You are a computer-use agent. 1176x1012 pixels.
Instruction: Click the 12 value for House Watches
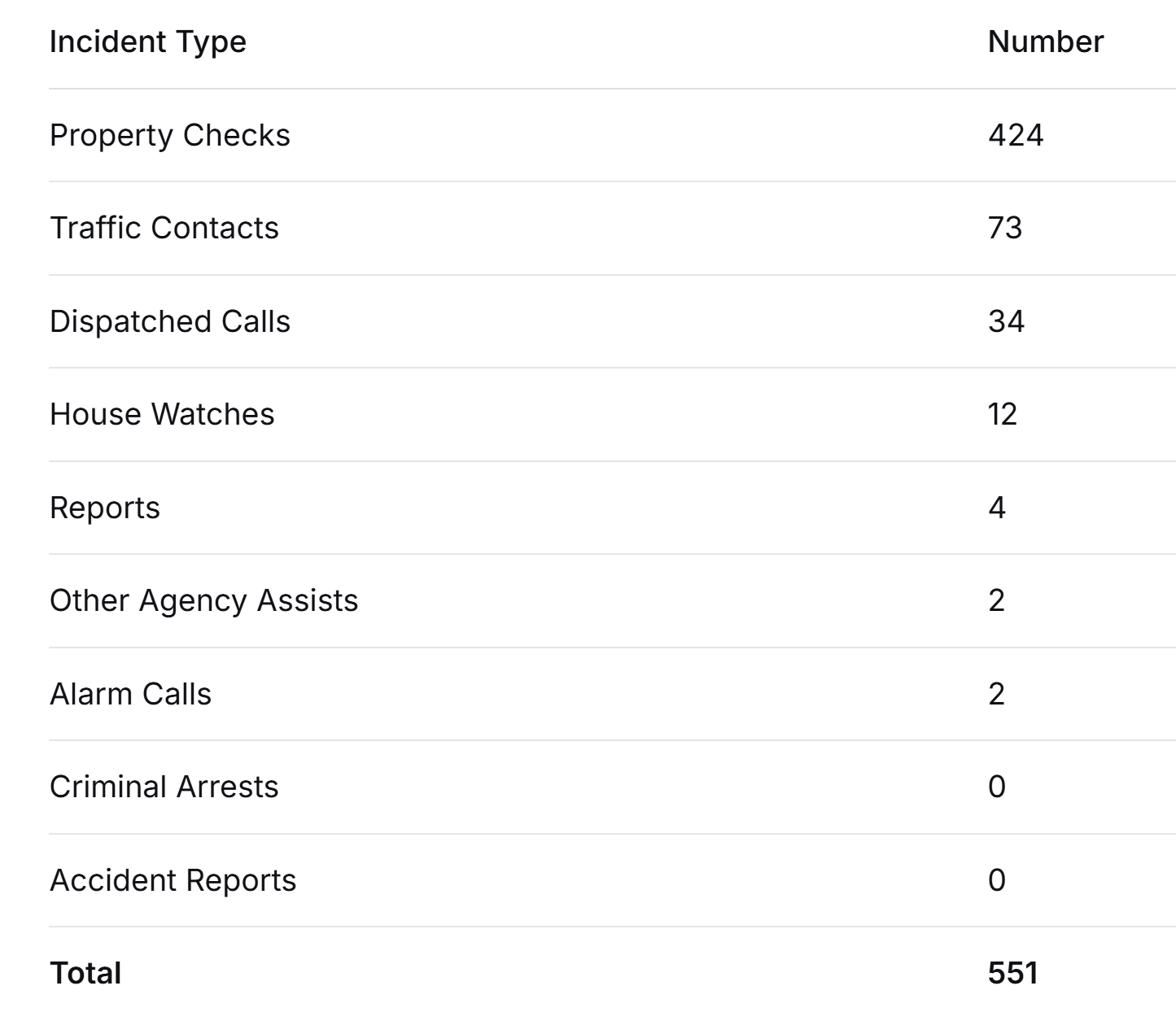(x=1002, y=415)
